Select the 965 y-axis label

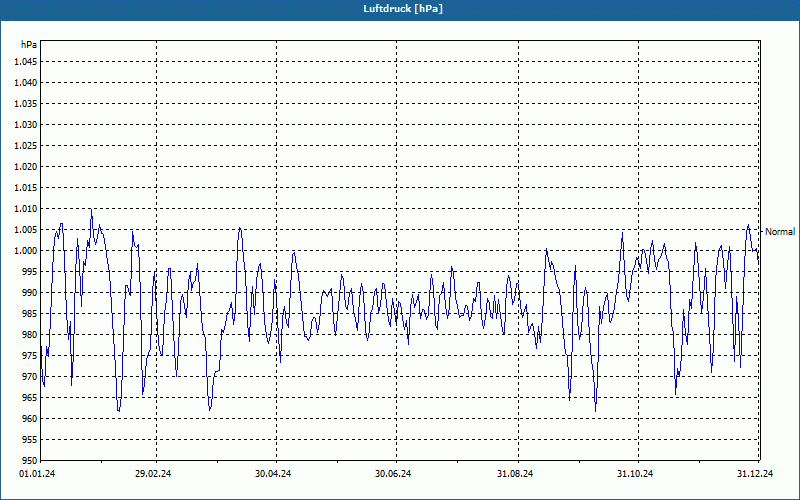pyautogui.click(x=30, y=397)
